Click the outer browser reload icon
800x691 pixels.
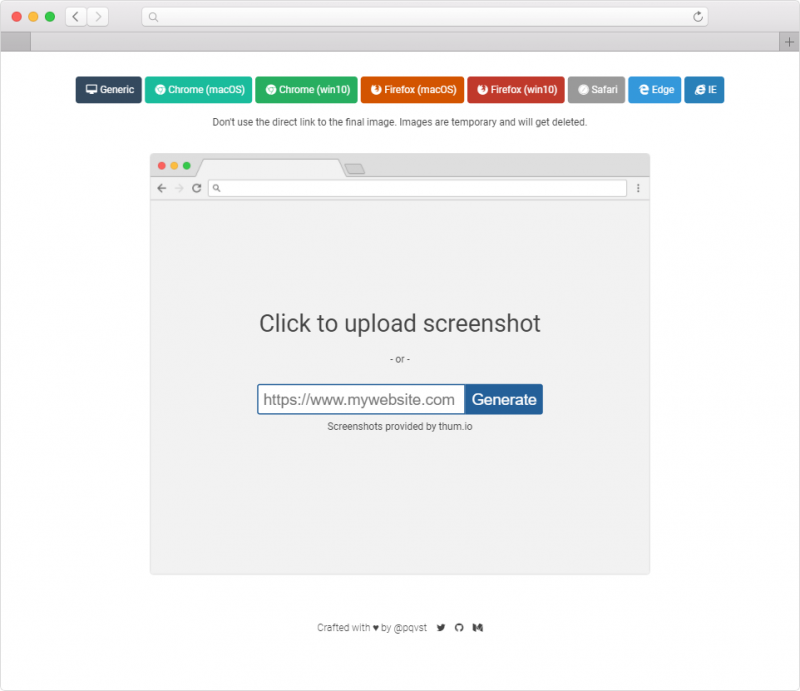[698, 17]
